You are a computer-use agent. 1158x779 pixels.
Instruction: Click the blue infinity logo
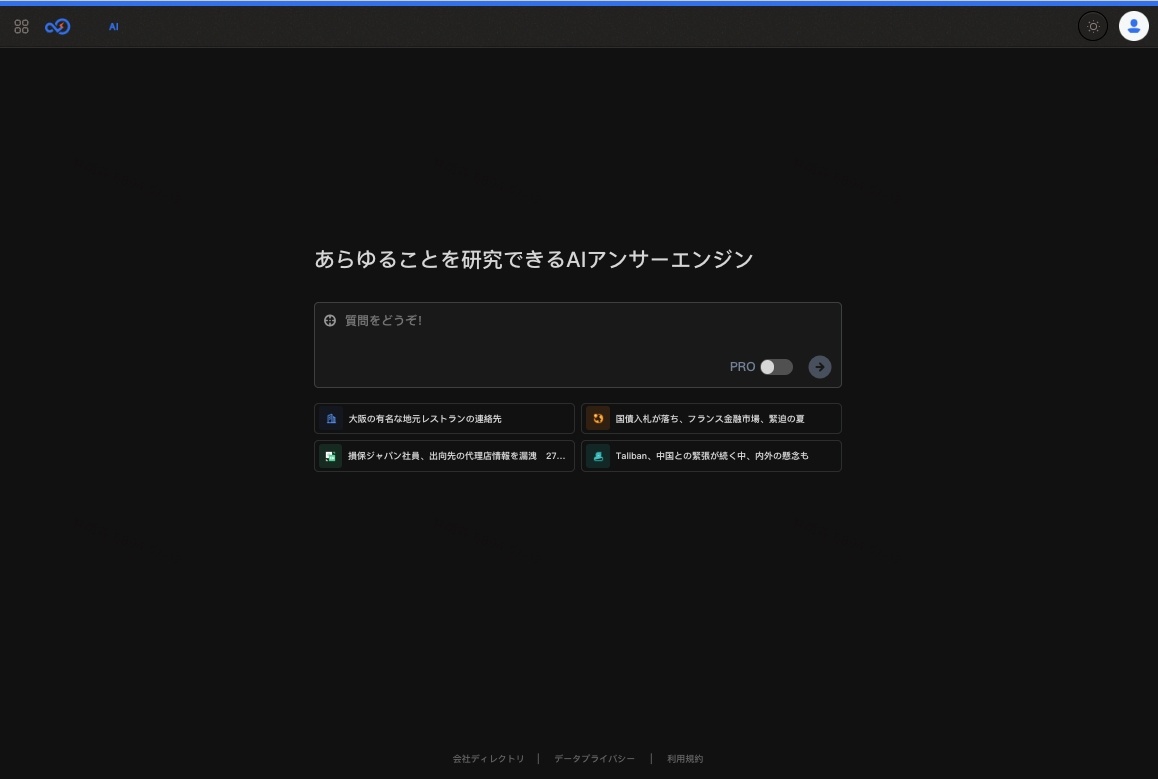click(x=58, y=27)
